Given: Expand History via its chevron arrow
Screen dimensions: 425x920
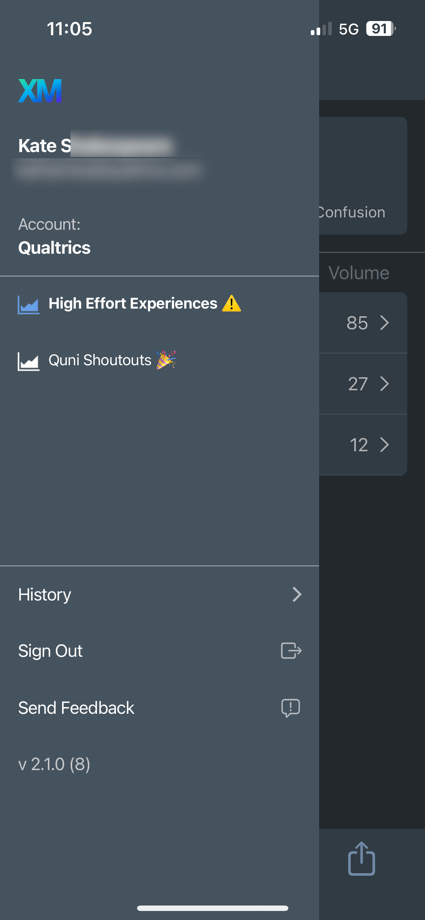Looking at the screenshot, I should coord(297,595).
